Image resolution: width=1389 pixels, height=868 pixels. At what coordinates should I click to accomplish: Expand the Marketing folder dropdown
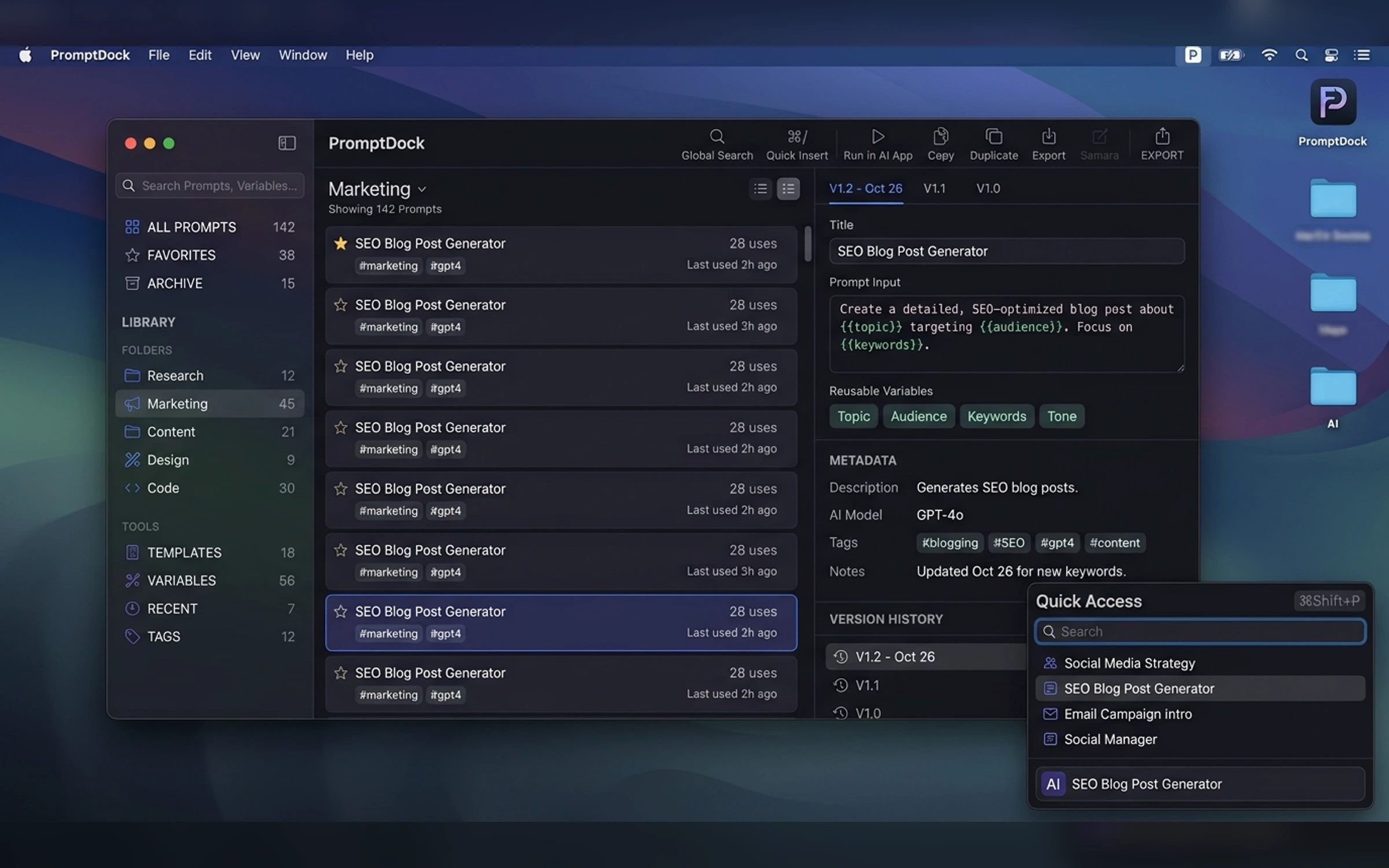click(422, 190)
